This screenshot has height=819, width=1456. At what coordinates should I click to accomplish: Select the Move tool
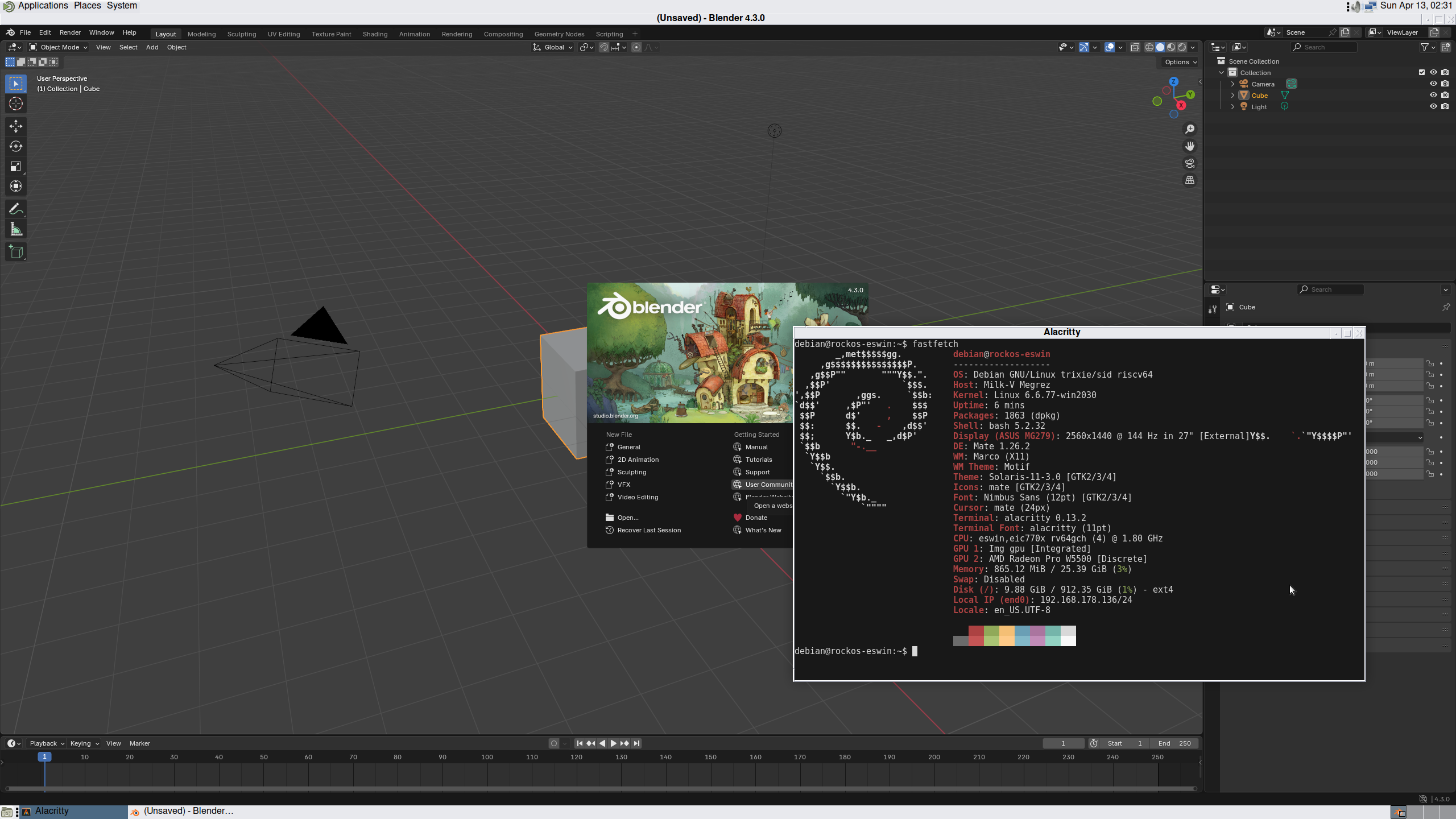pyautogui.click(x=16, y=126)
